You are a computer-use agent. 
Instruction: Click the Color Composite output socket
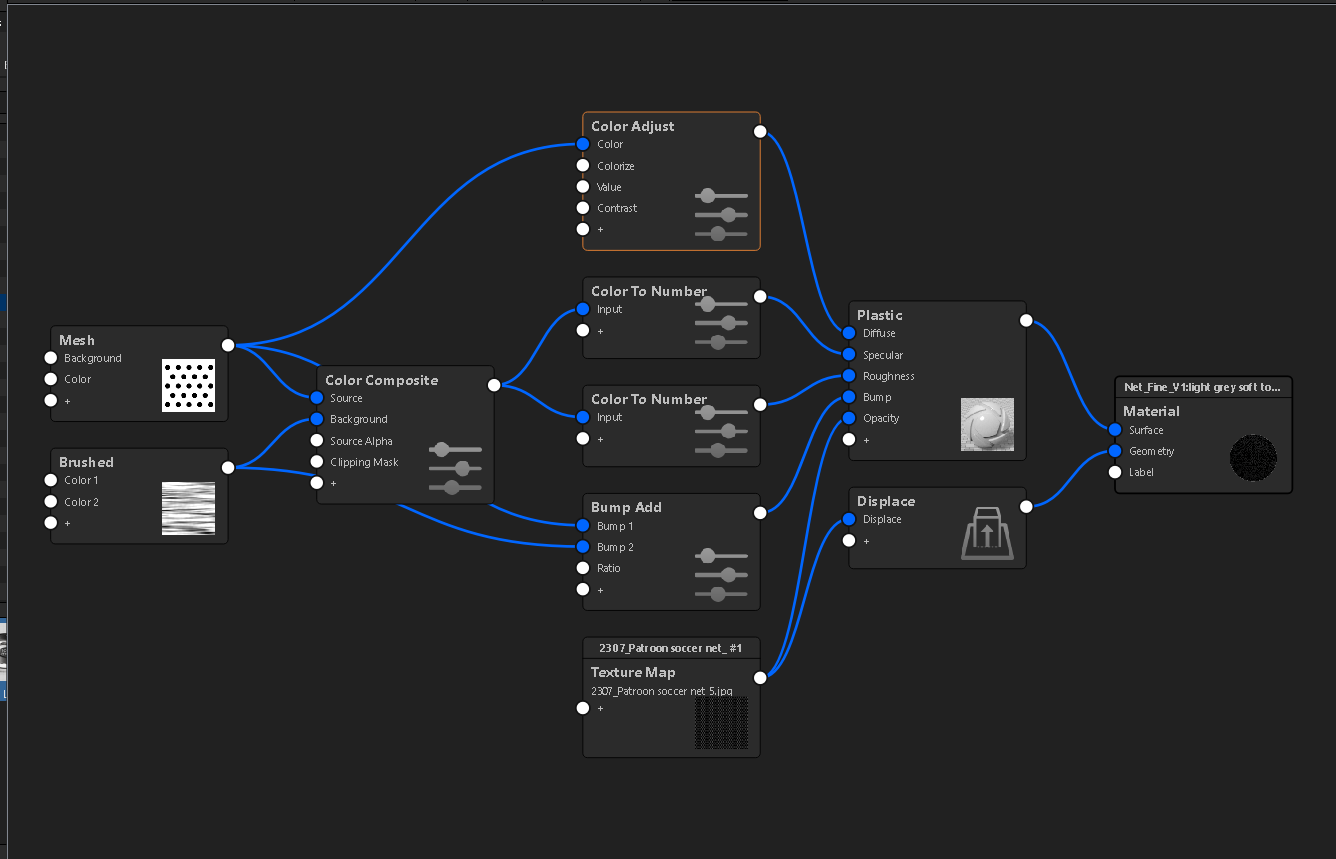click(494, 385)
